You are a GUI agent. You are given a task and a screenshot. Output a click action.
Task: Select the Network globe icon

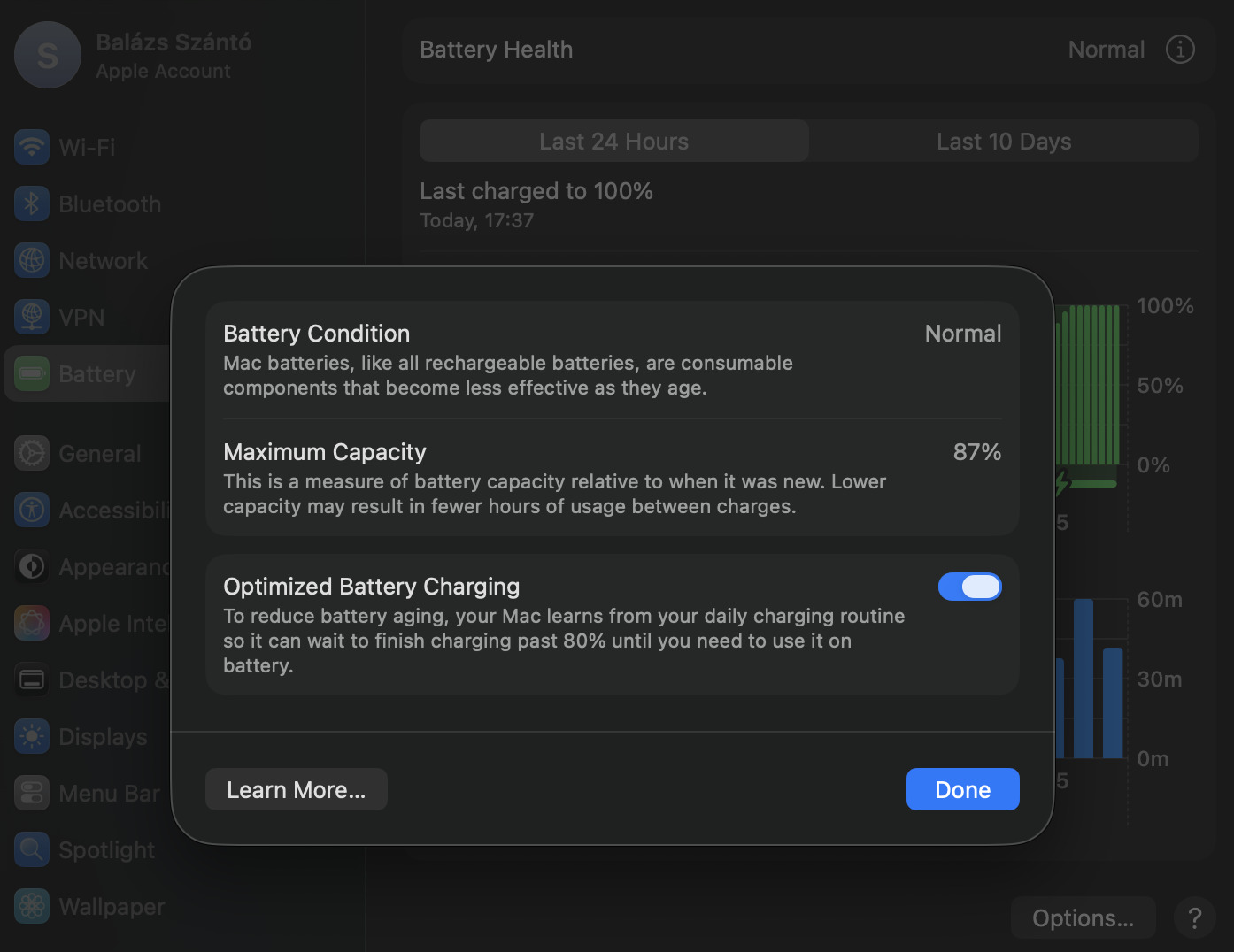[x=32, y=261]
